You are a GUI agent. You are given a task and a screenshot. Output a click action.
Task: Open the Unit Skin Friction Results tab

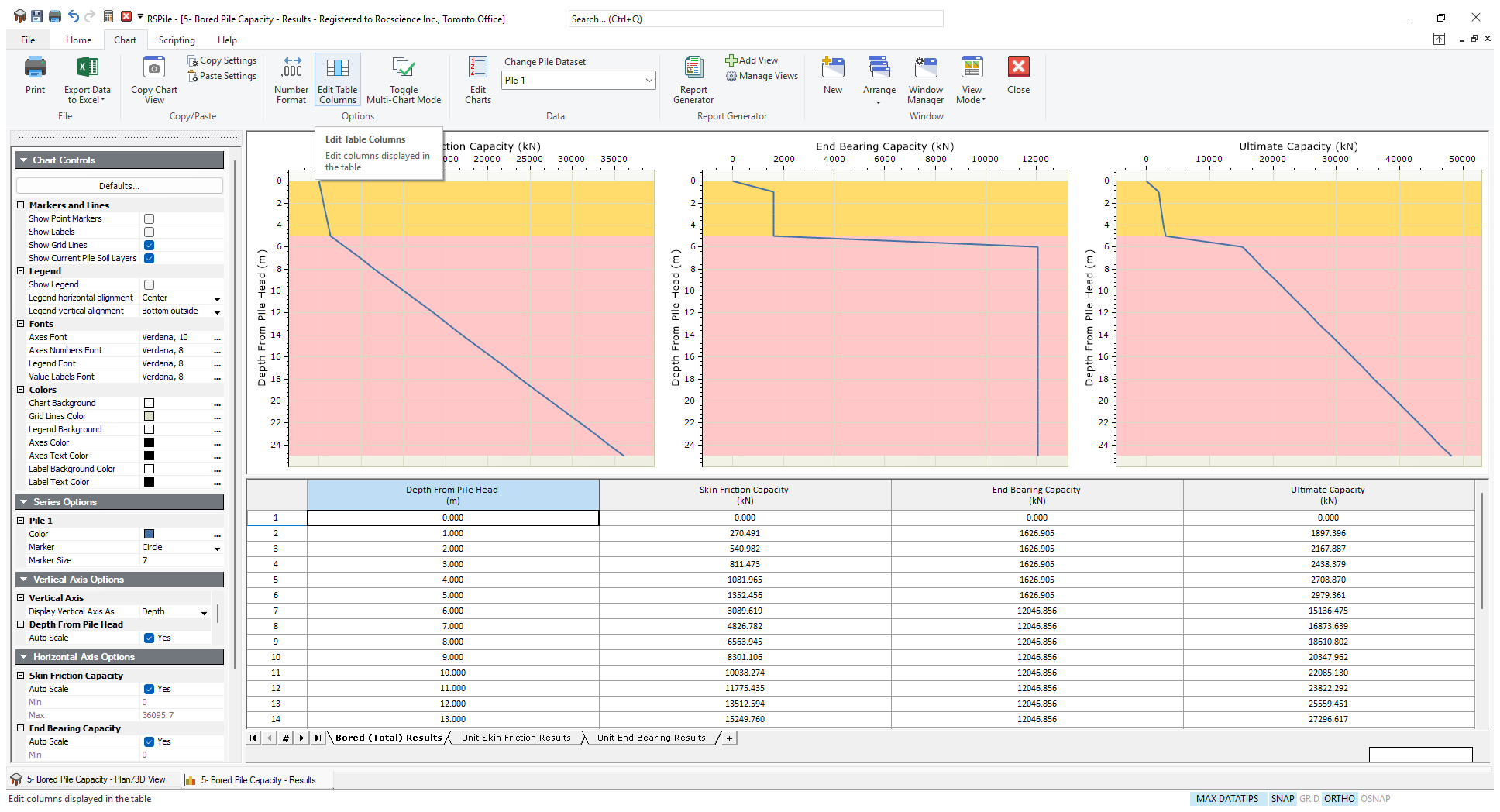tap(515, 738)
